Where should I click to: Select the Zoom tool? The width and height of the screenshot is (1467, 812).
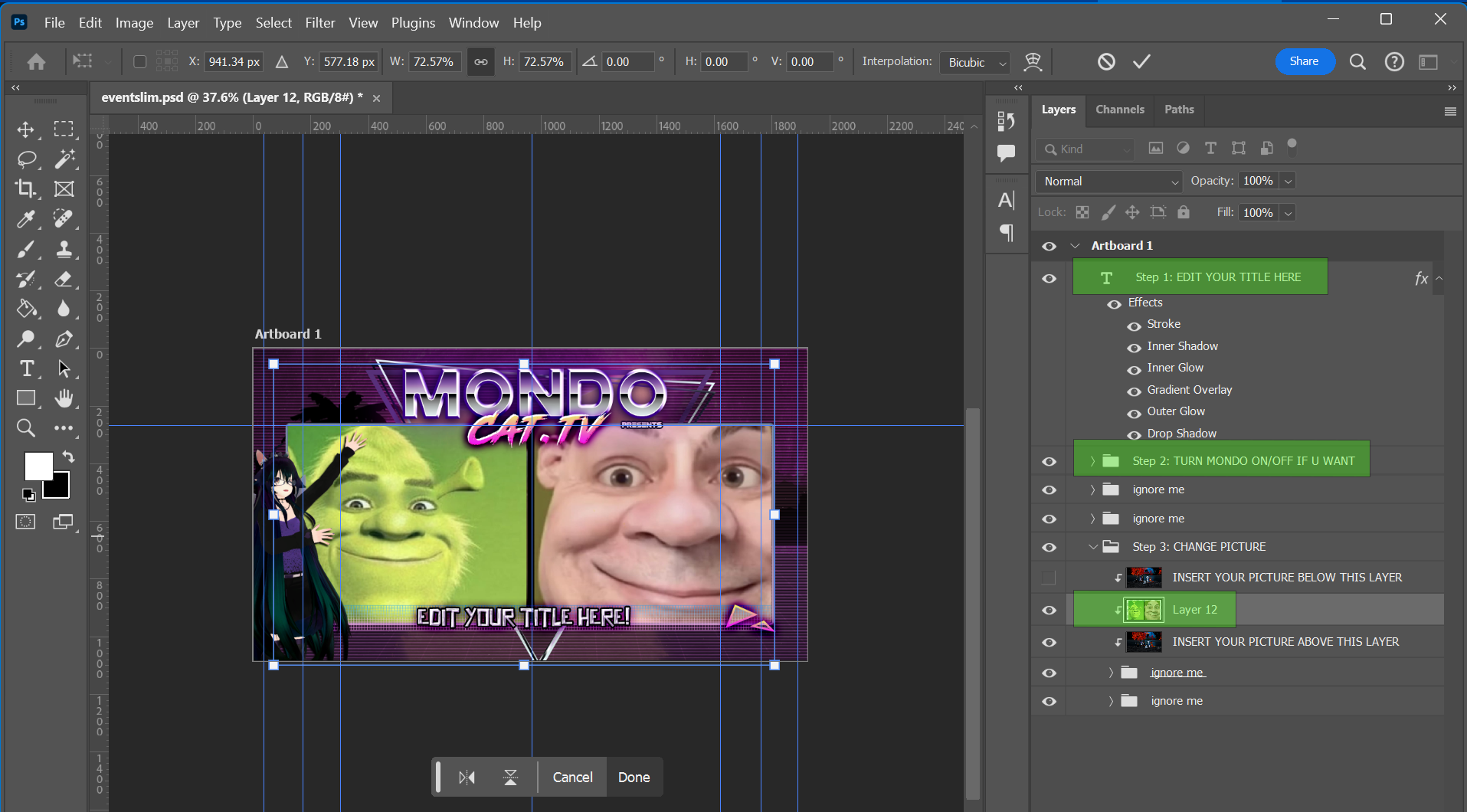pos(26,427)
